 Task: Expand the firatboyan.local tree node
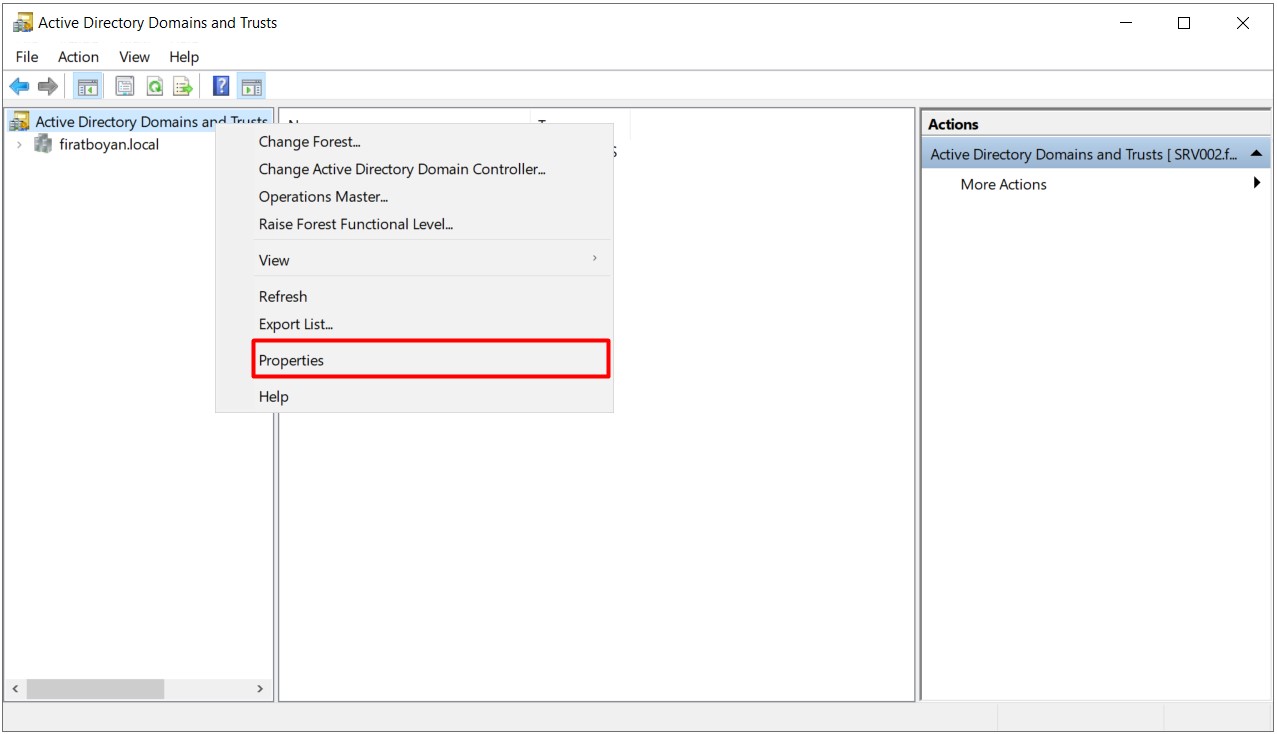click(19, 144)
